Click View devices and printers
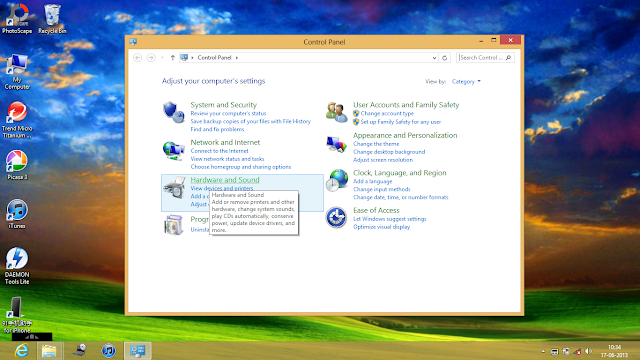640x360 pixels. click(x=222, y=188)
